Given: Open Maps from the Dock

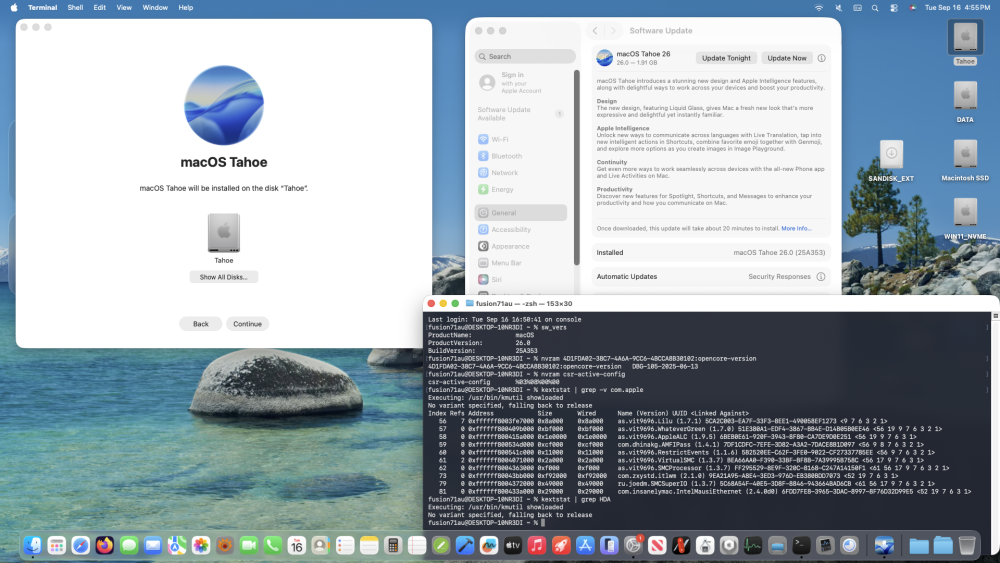Looking at the screenshot, I should tap(177, 545).
